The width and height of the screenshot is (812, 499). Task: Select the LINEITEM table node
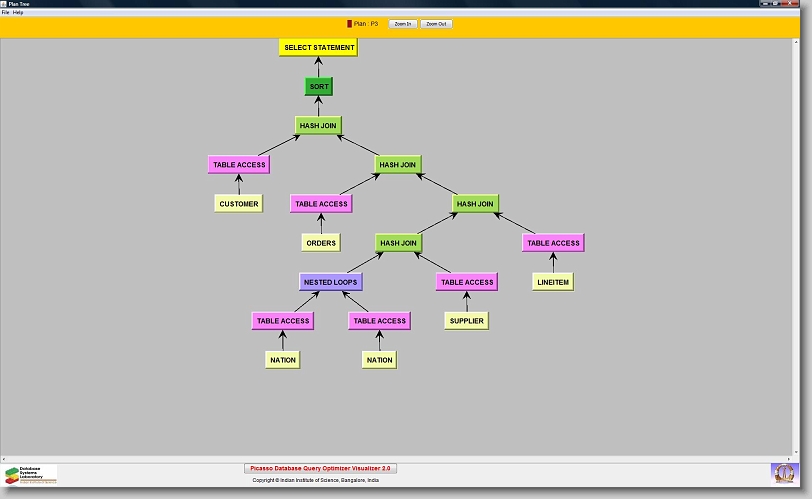(552, 282)
